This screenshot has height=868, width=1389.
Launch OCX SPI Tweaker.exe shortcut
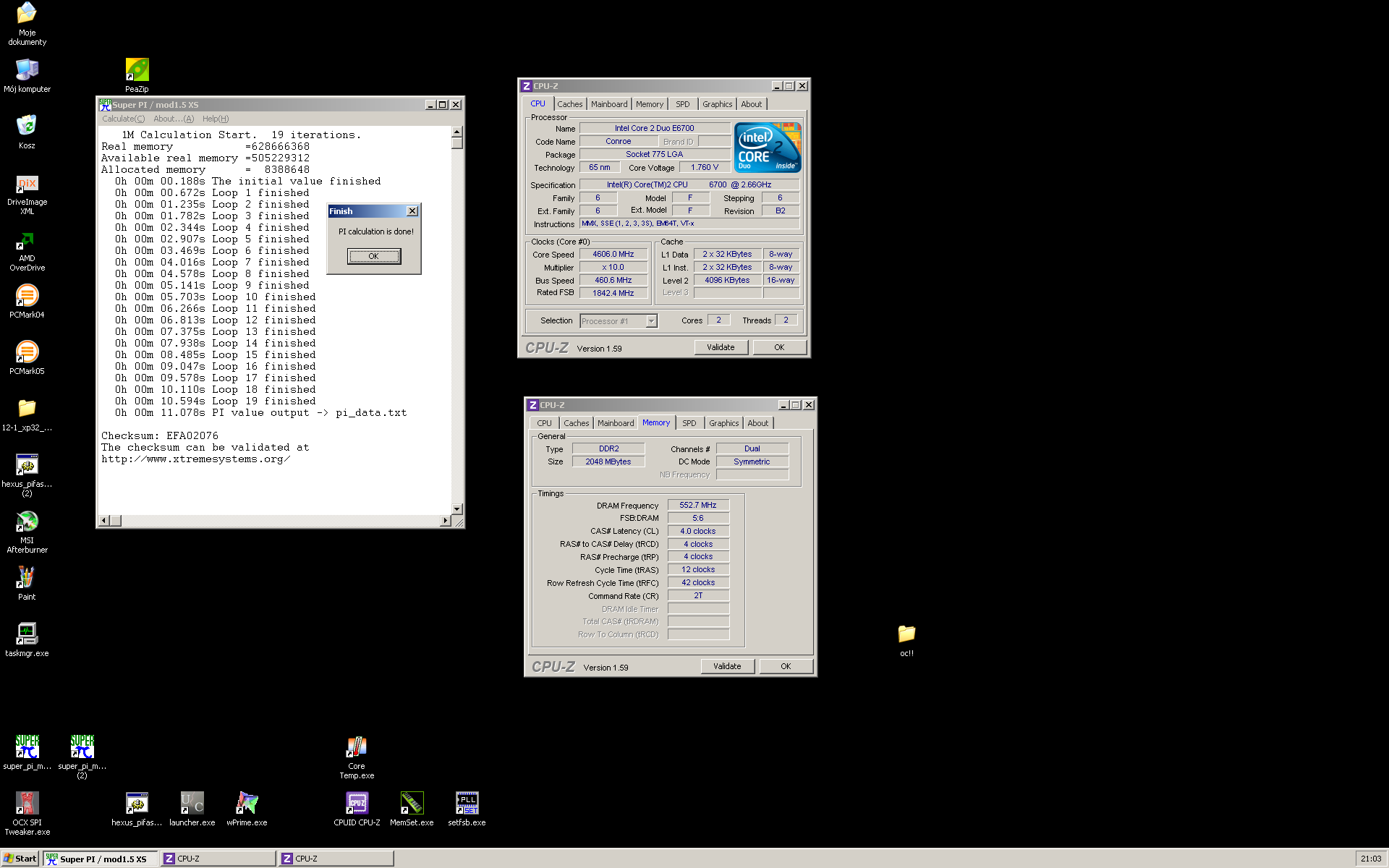[27, 813]
